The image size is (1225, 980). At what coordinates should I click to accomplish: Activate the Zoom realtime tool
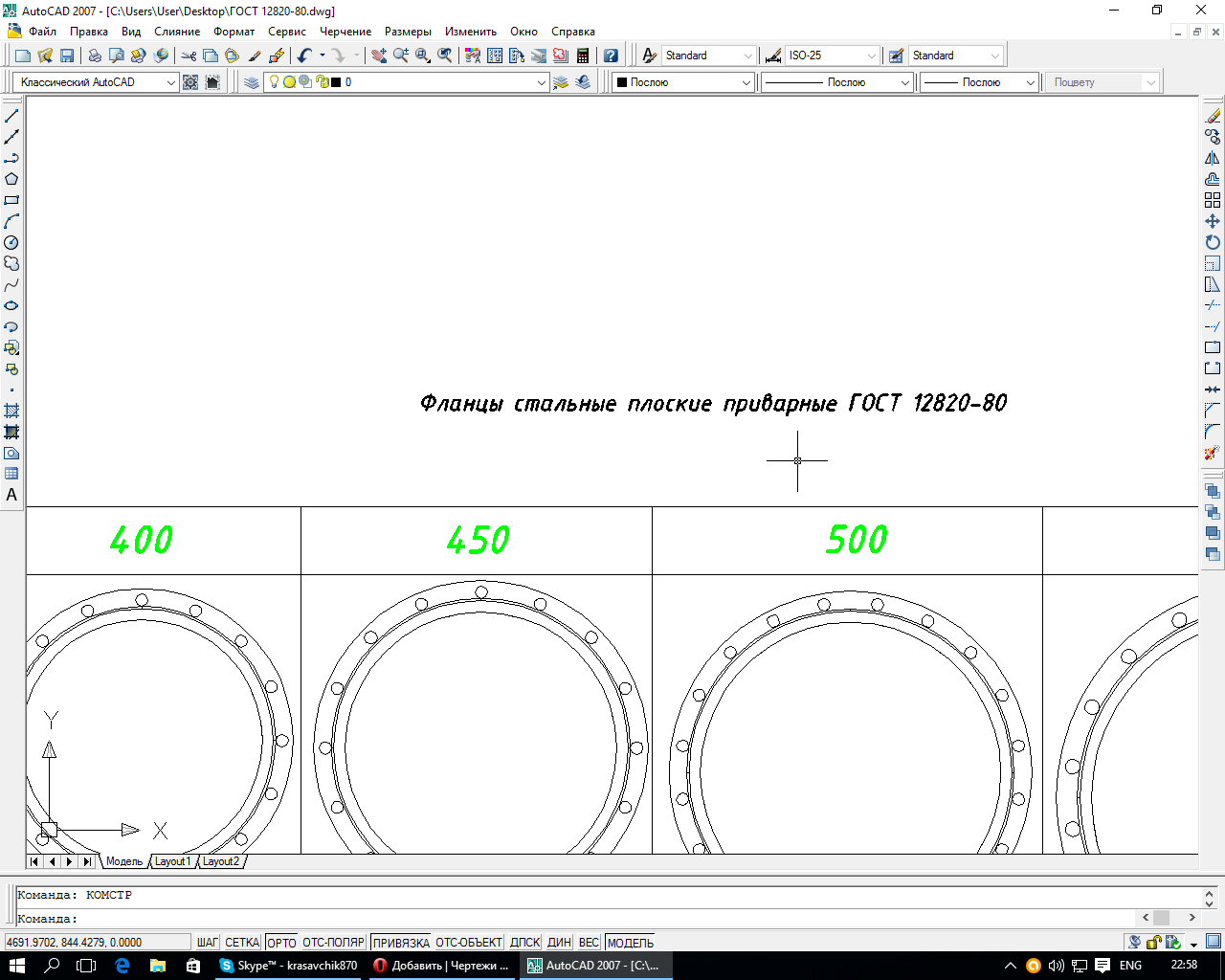[x=401, y=56]
